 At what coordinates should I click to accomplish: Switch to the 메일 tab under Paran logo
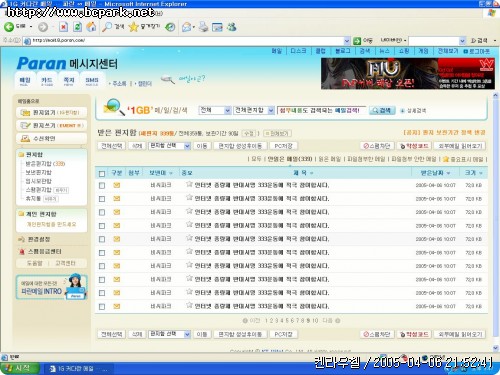pyautogui.click(x=25, y=81)
